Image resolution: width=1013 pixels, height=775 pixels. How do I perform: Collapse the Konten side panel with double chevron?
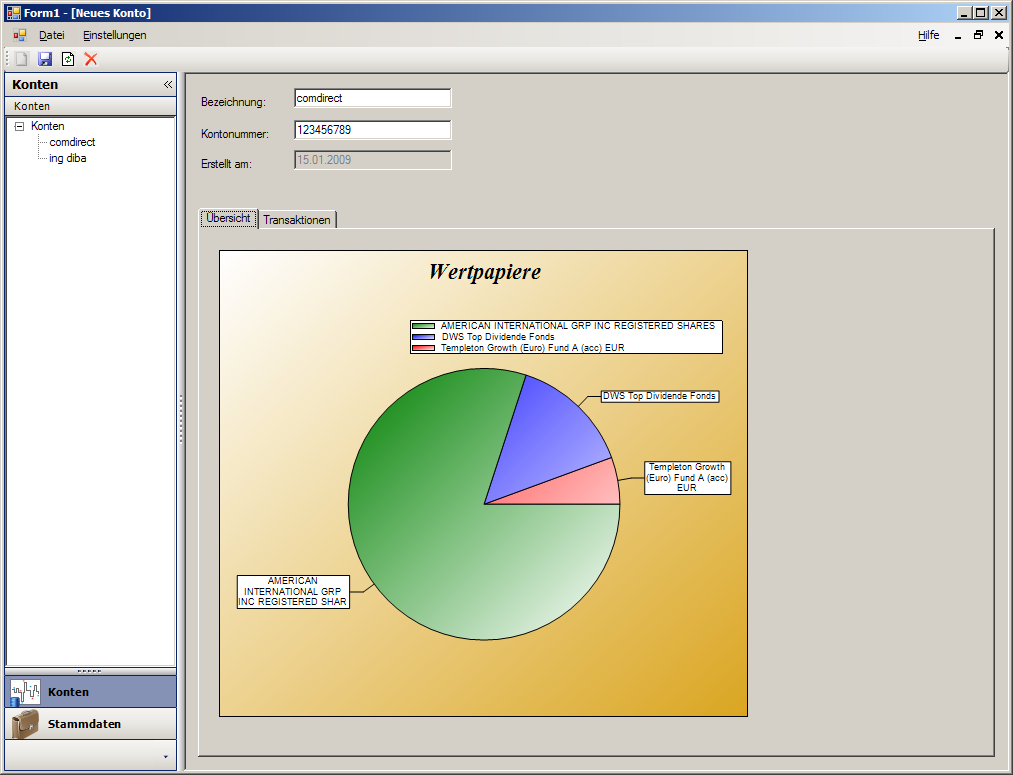pos(168,85)
